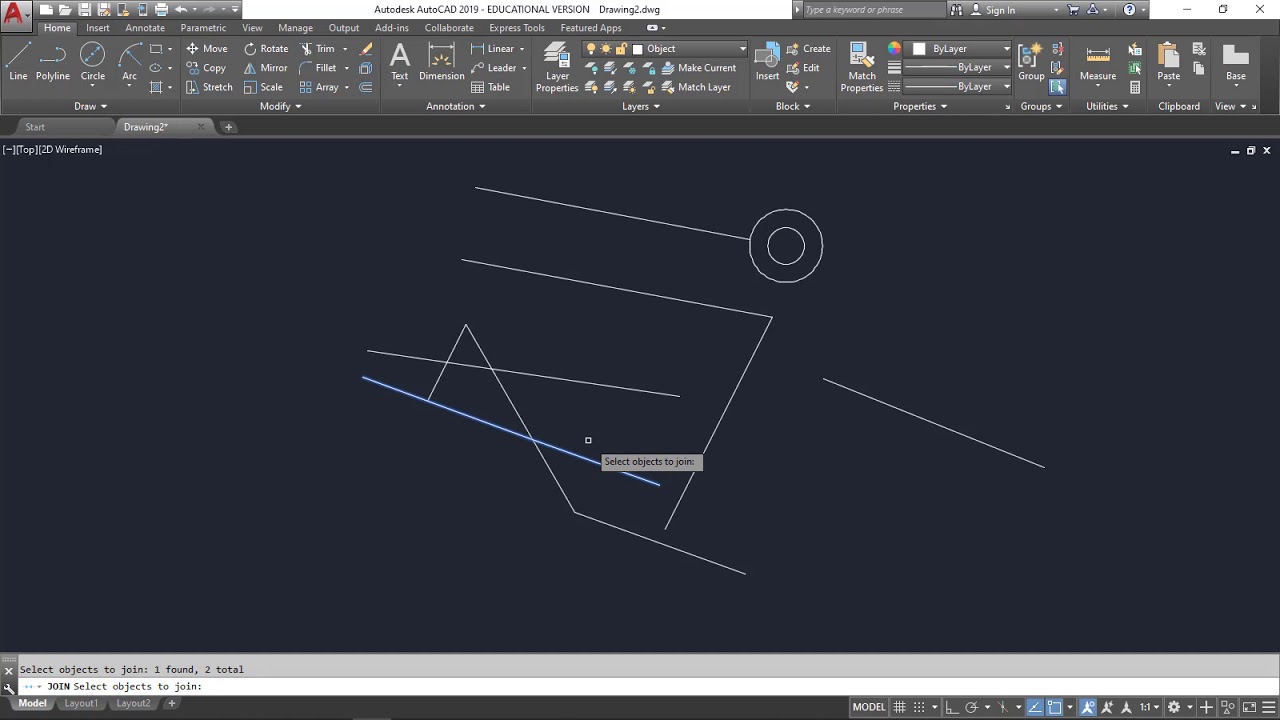Switch to the Start file tab
The width and height of the screenshot is (1280, 720).
click(x=35, y=127)
